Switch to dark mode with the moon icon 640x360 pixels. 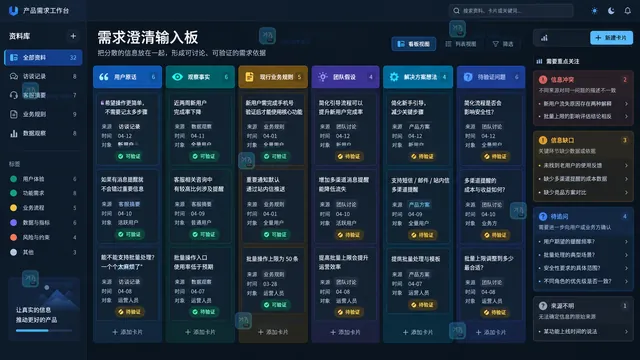pyautogui.click(x=611, y=11)
